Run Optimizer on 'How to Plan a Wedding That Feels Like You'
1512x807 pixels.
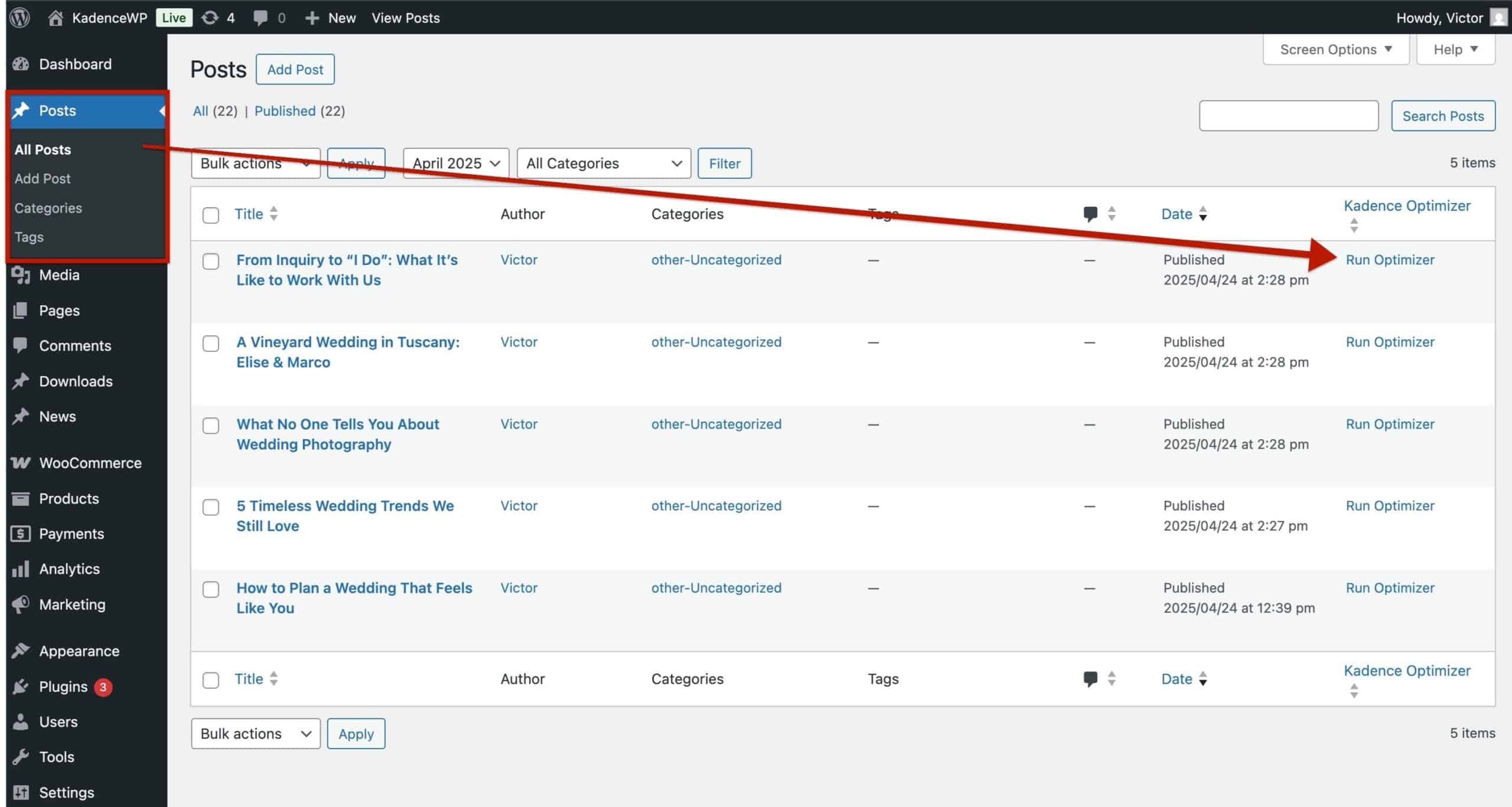1390,588
